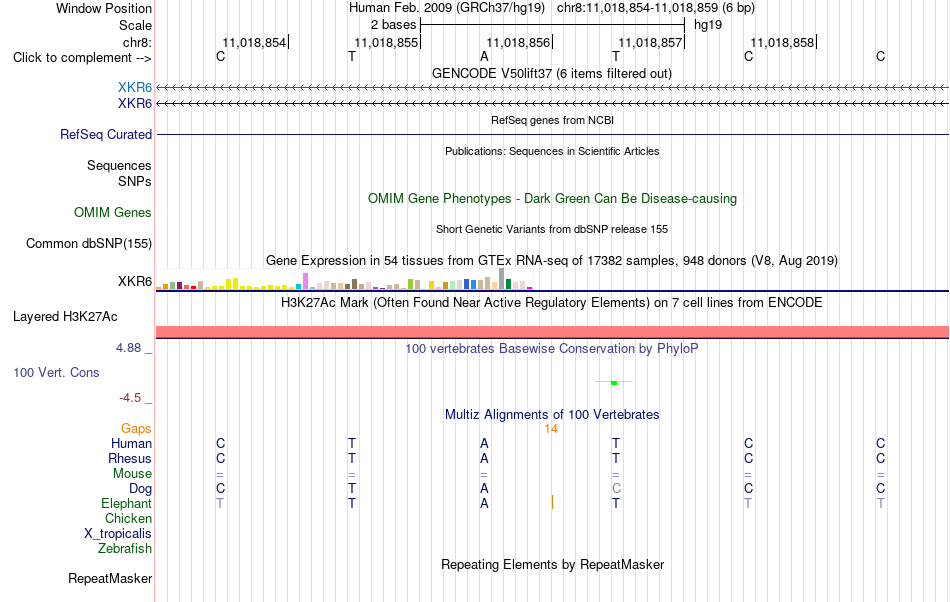Click the orange insertion bar in the Elephant row
Screen dimensions: 950x602
coord(552,502)
